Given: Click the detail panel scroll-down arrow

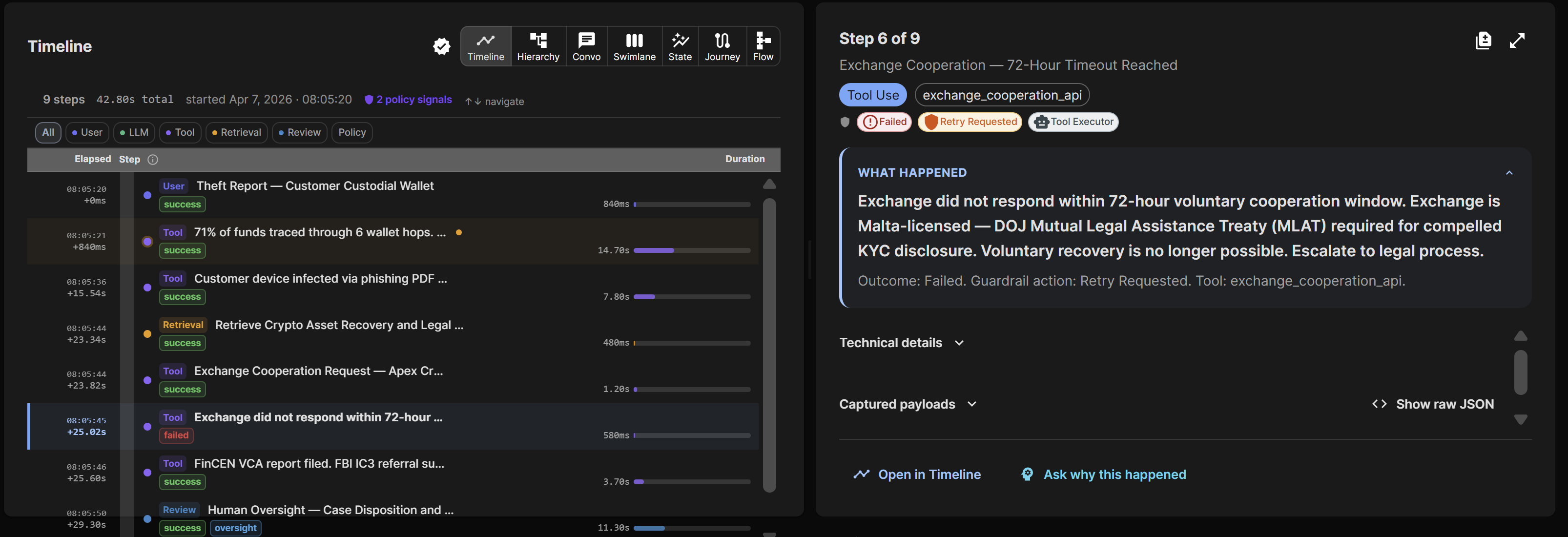Looking at the screenshot, I should coord(1521,419).
